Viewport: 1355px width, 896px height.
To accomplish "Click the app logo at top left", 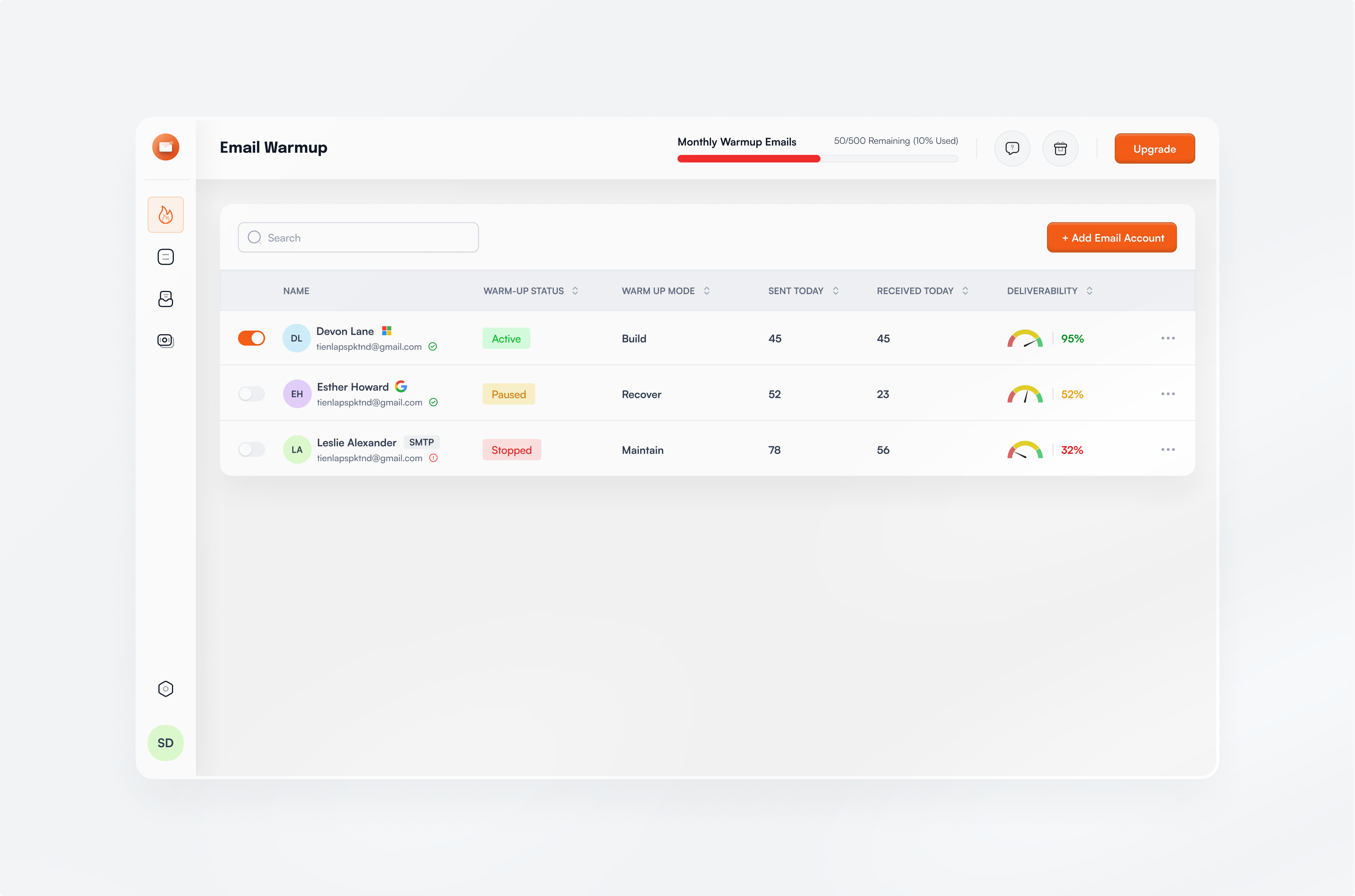I will click(x=166, y=147).
